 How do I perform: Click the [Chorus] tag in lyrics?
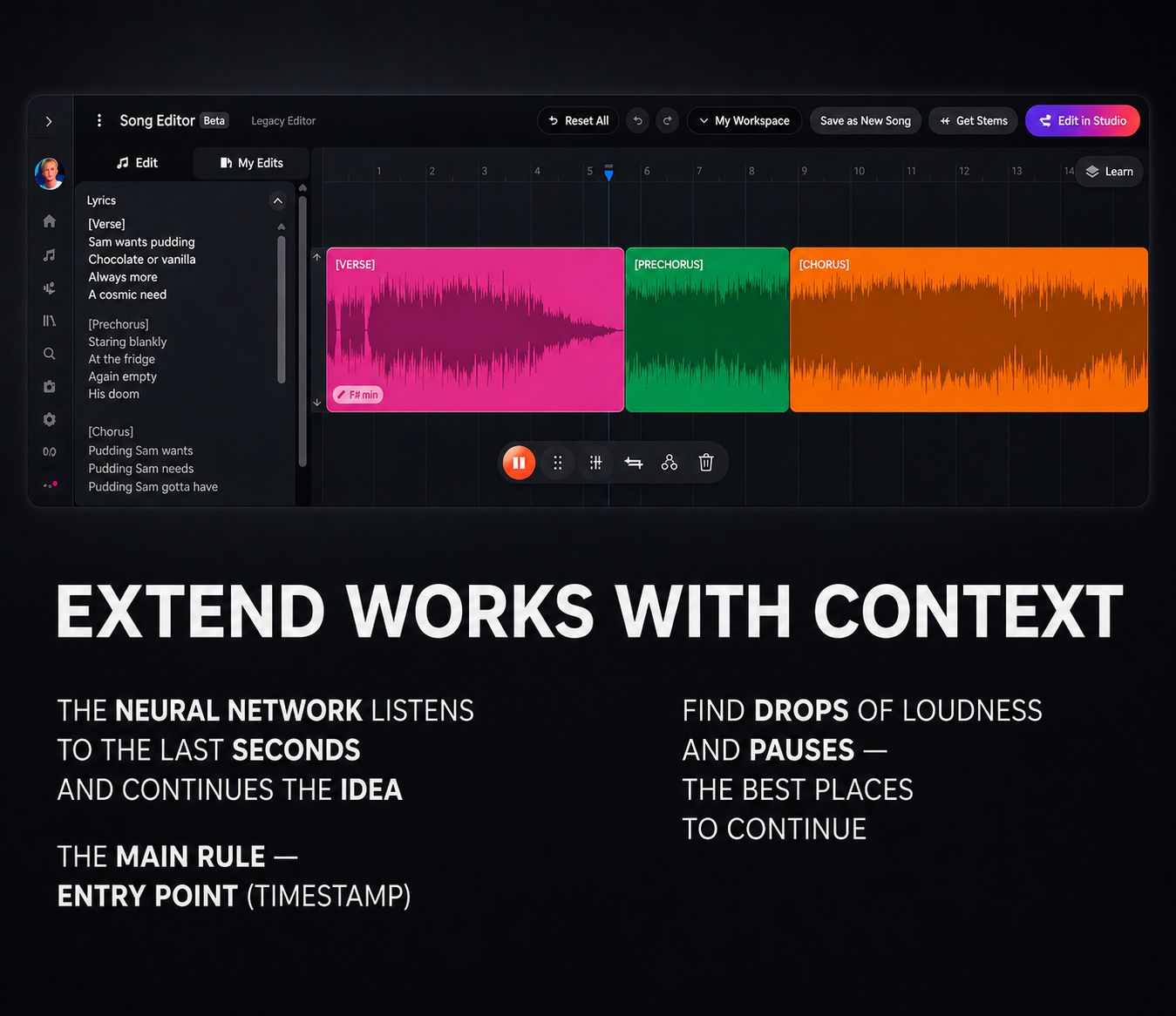click(x=111, y=431)
